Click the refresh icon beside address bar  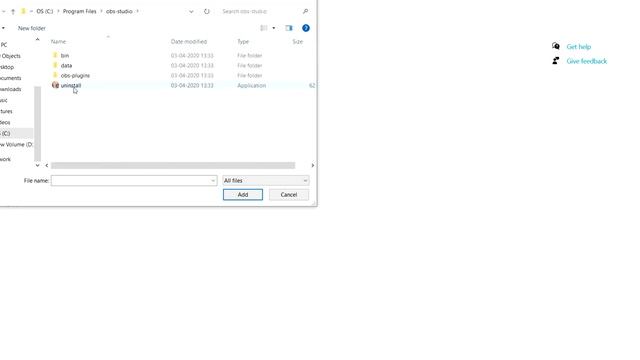pyautogui.click(x=207, y=11)
